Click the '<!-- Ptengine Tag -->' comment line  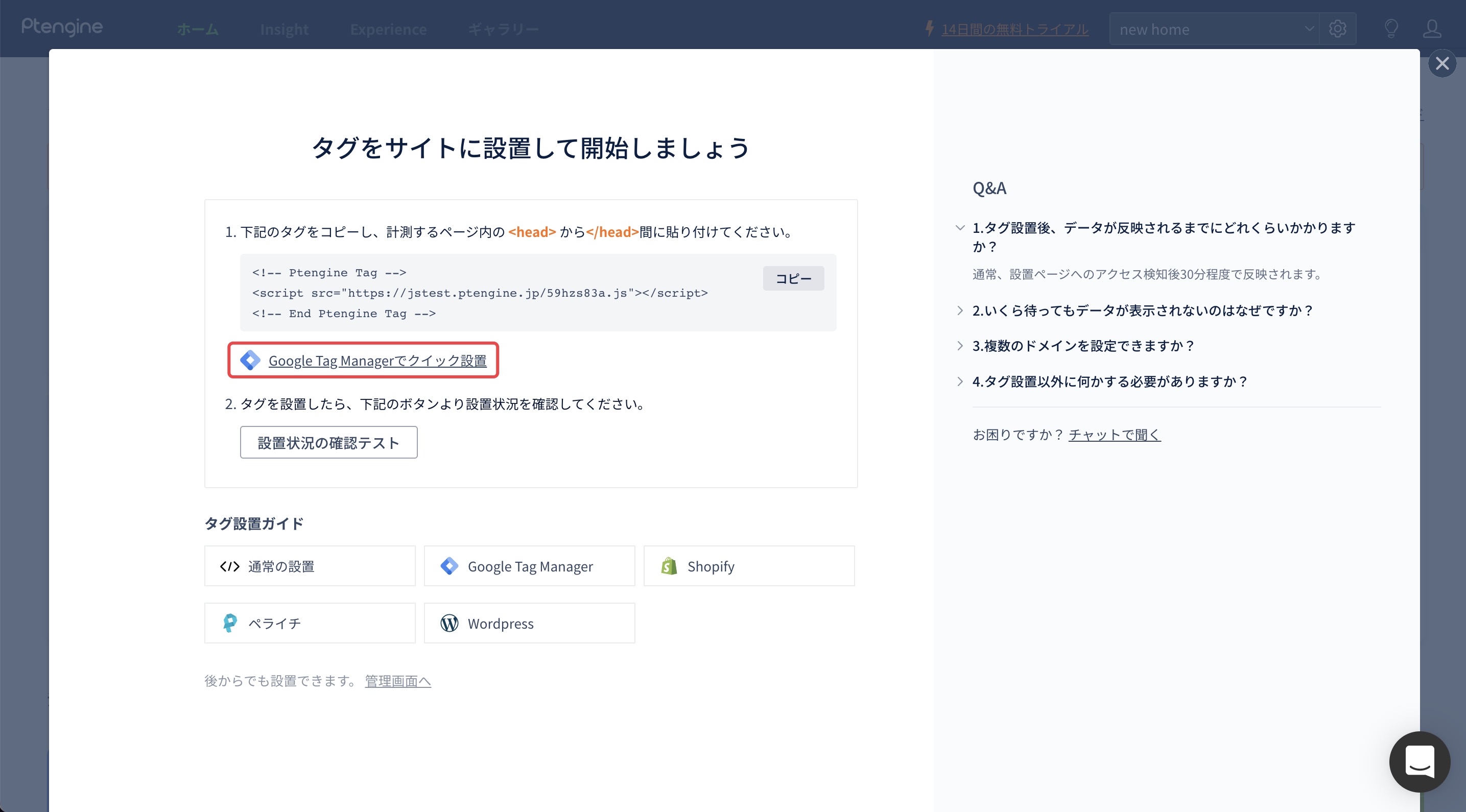pyautogui.click(x=329, y=273)
